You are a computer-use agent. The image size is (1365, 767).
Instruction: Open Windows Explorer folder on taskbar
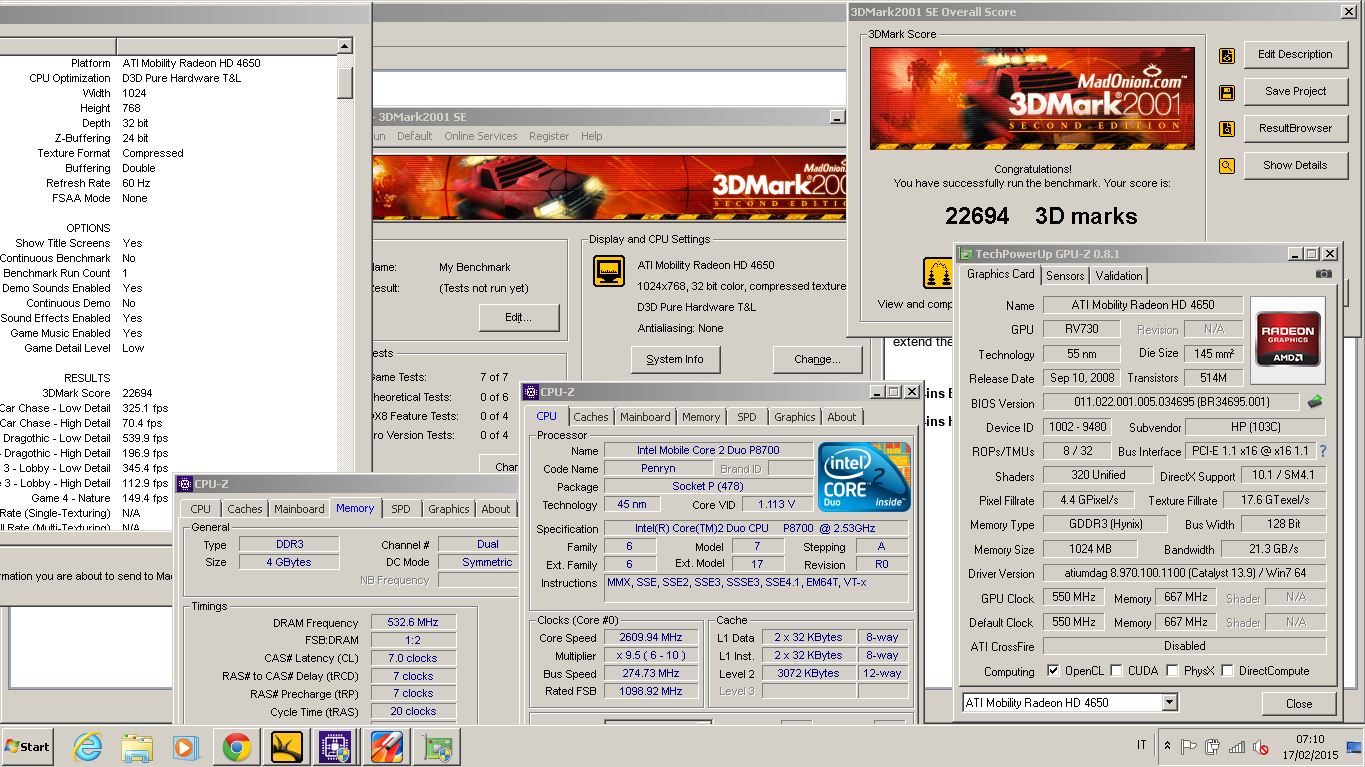137,746
